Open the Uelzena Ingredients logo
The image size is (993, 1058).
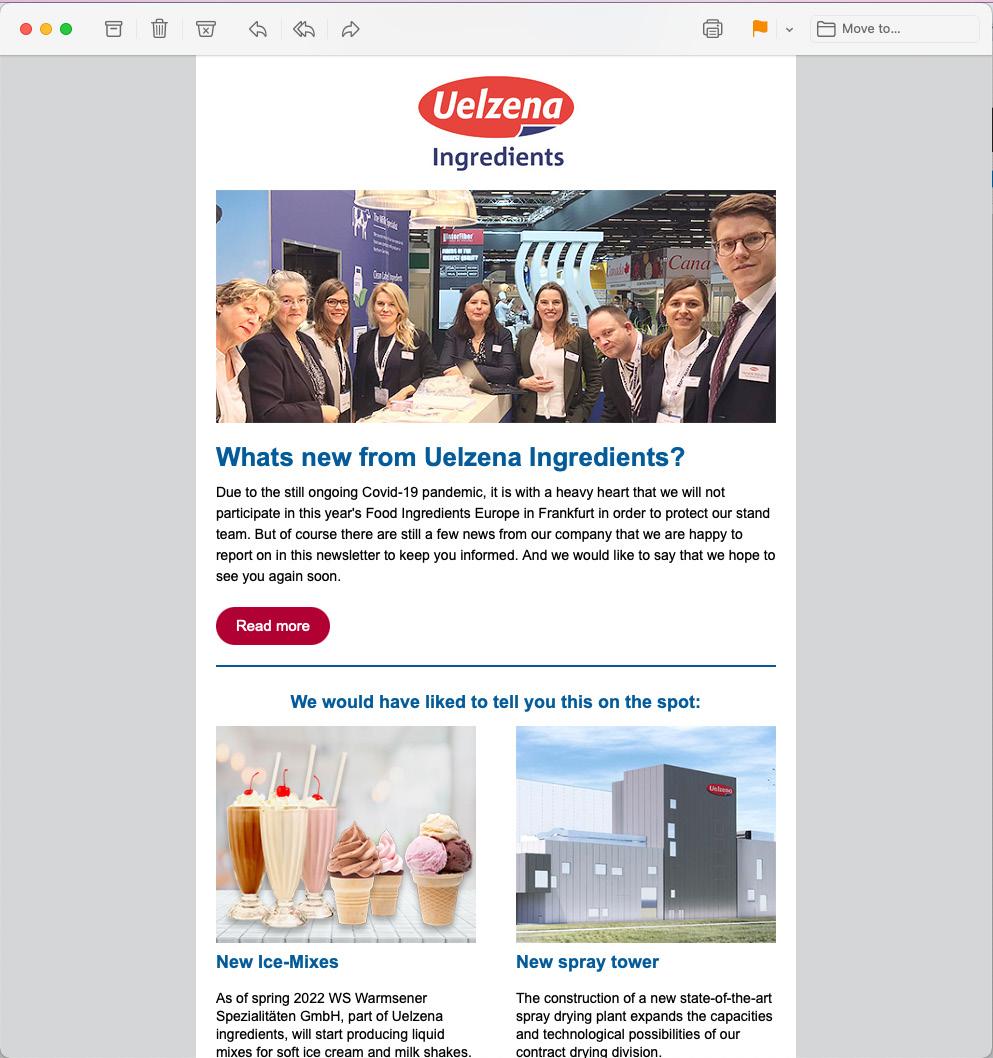(496, 123)
